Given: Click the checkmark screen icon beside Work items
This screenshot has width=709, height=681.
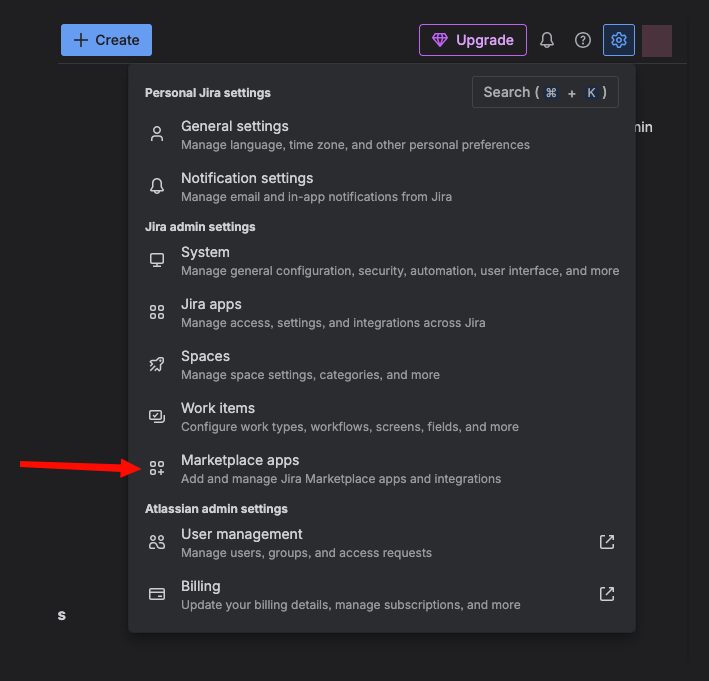Looking at the screenshot, I should point(157,416).
